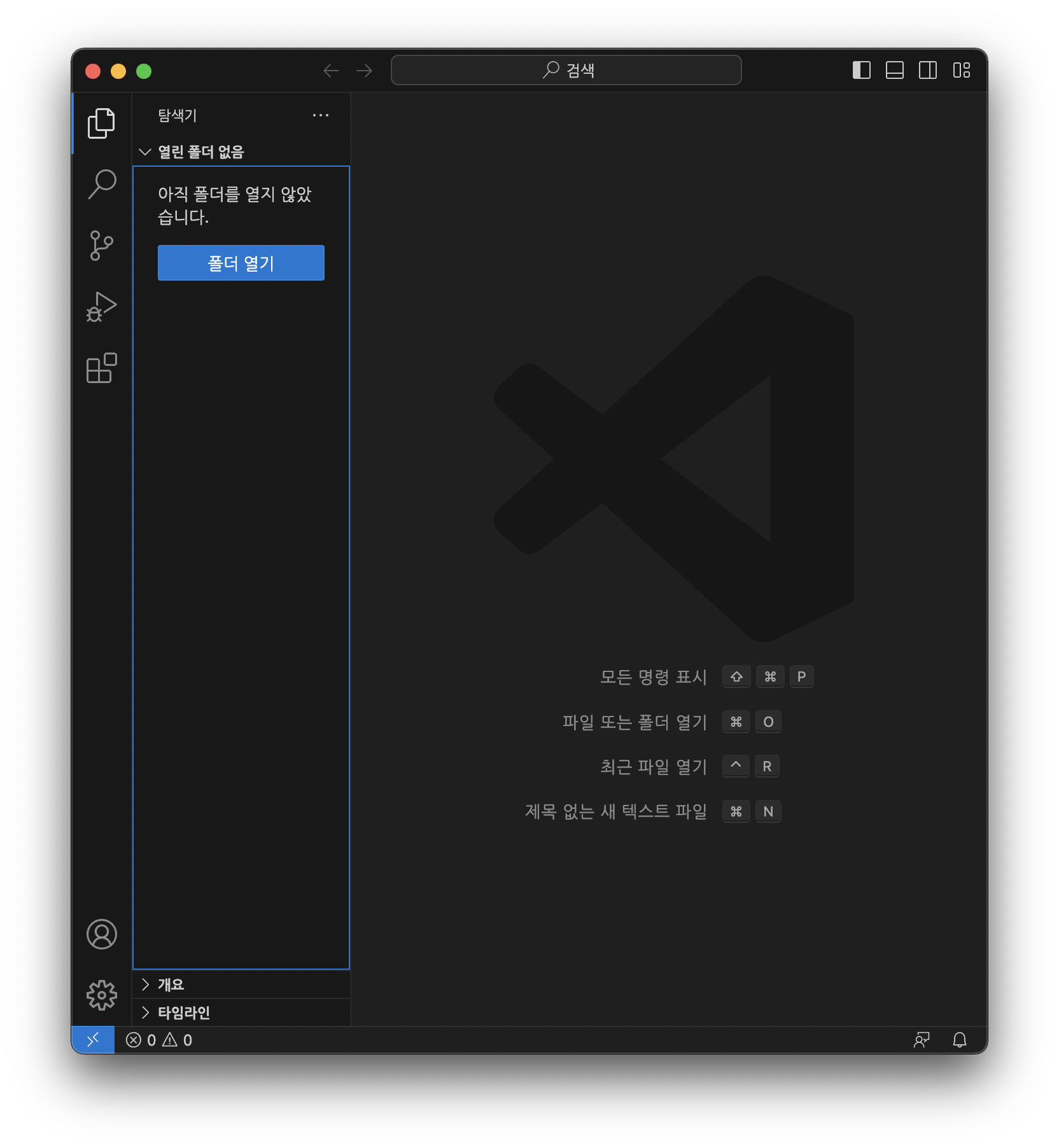Toggle the bottom panel visibility
Screen dimensions: 1059x1148
click(x=895, y=70)
